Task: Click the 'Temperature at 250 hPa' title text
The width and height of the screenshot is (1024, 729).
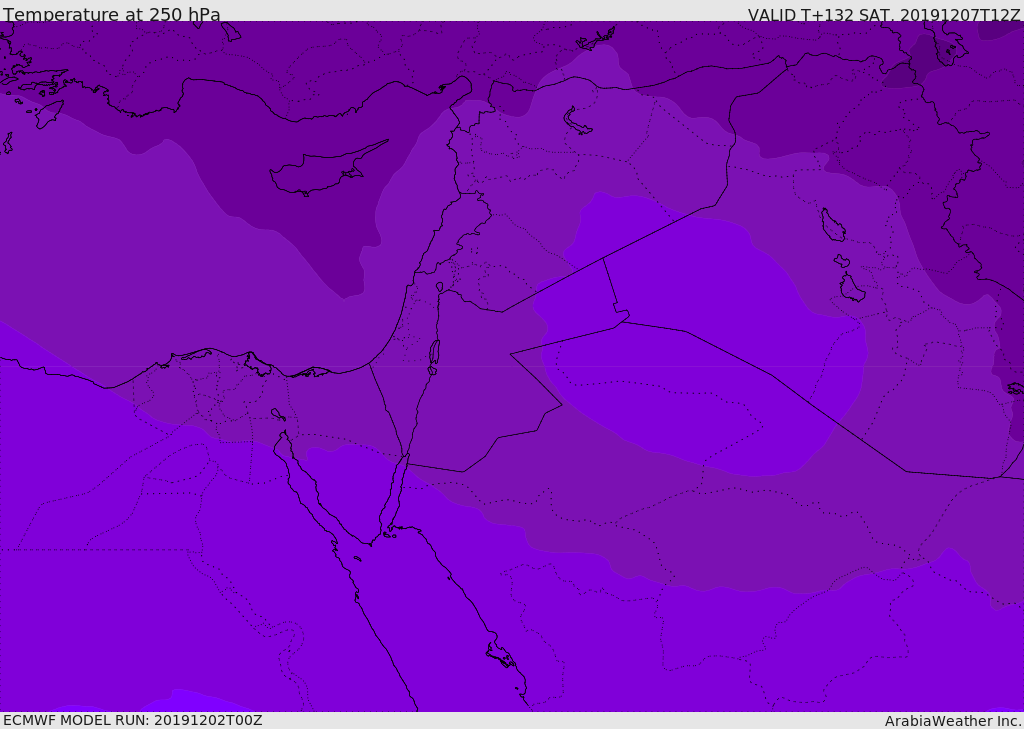Action: (112, 14)
